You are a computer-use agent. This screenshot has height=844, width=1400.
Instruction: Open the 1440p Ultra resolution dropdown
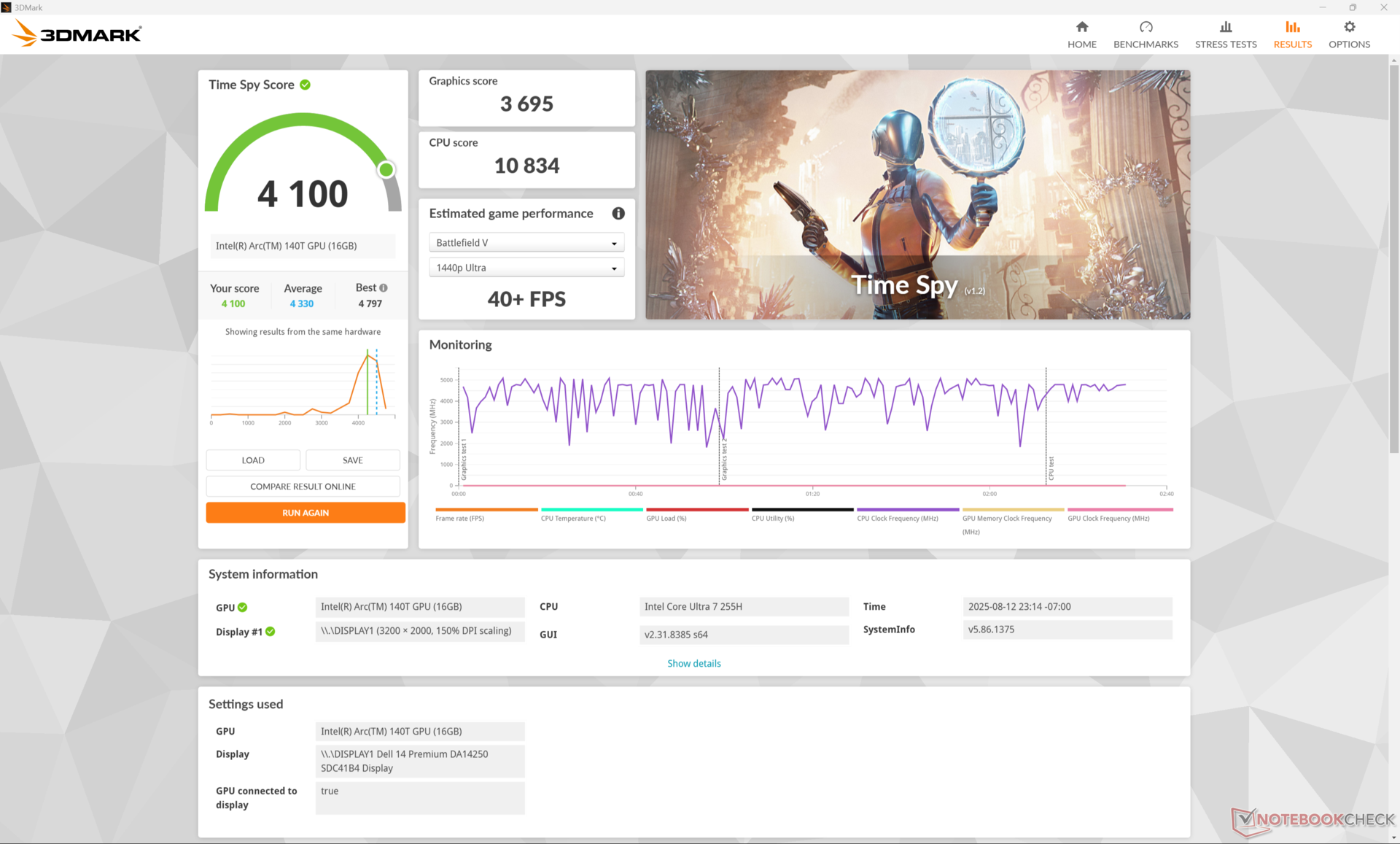pos(526,268)
